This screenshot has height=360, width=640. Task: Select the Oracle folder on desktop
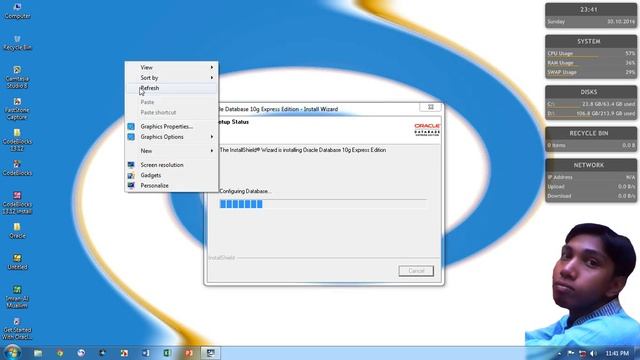coord(17,231)
